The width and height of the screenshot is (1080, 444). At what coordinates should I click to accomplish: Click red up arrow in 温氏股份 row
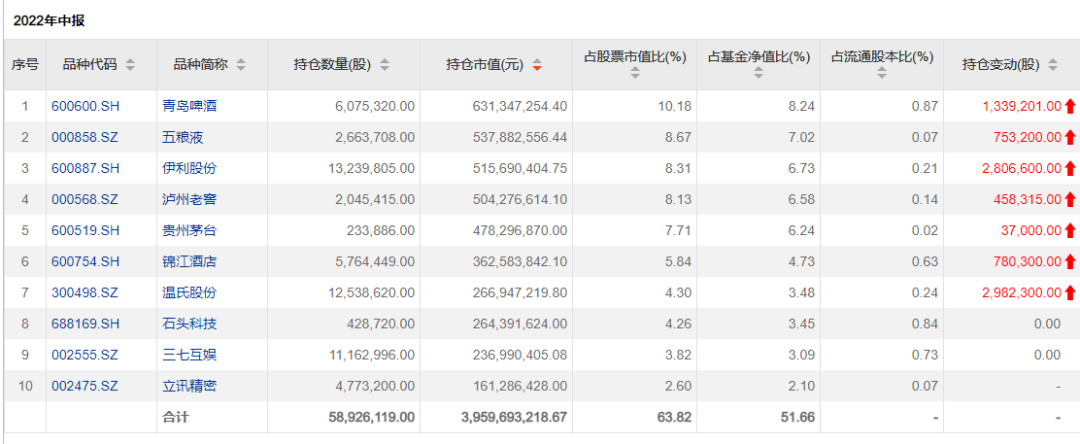click(1070, 293)
